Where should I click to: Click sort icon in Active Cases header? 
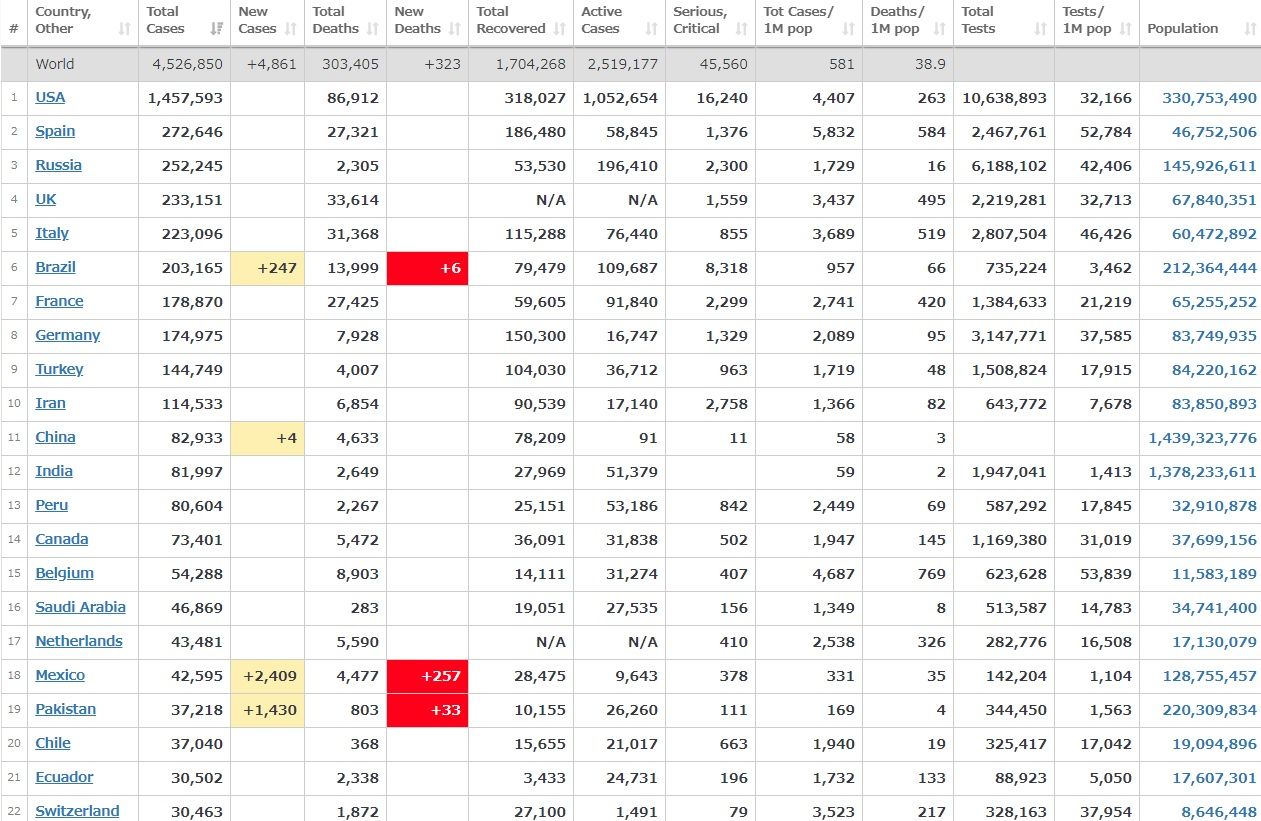pos(651,29)
